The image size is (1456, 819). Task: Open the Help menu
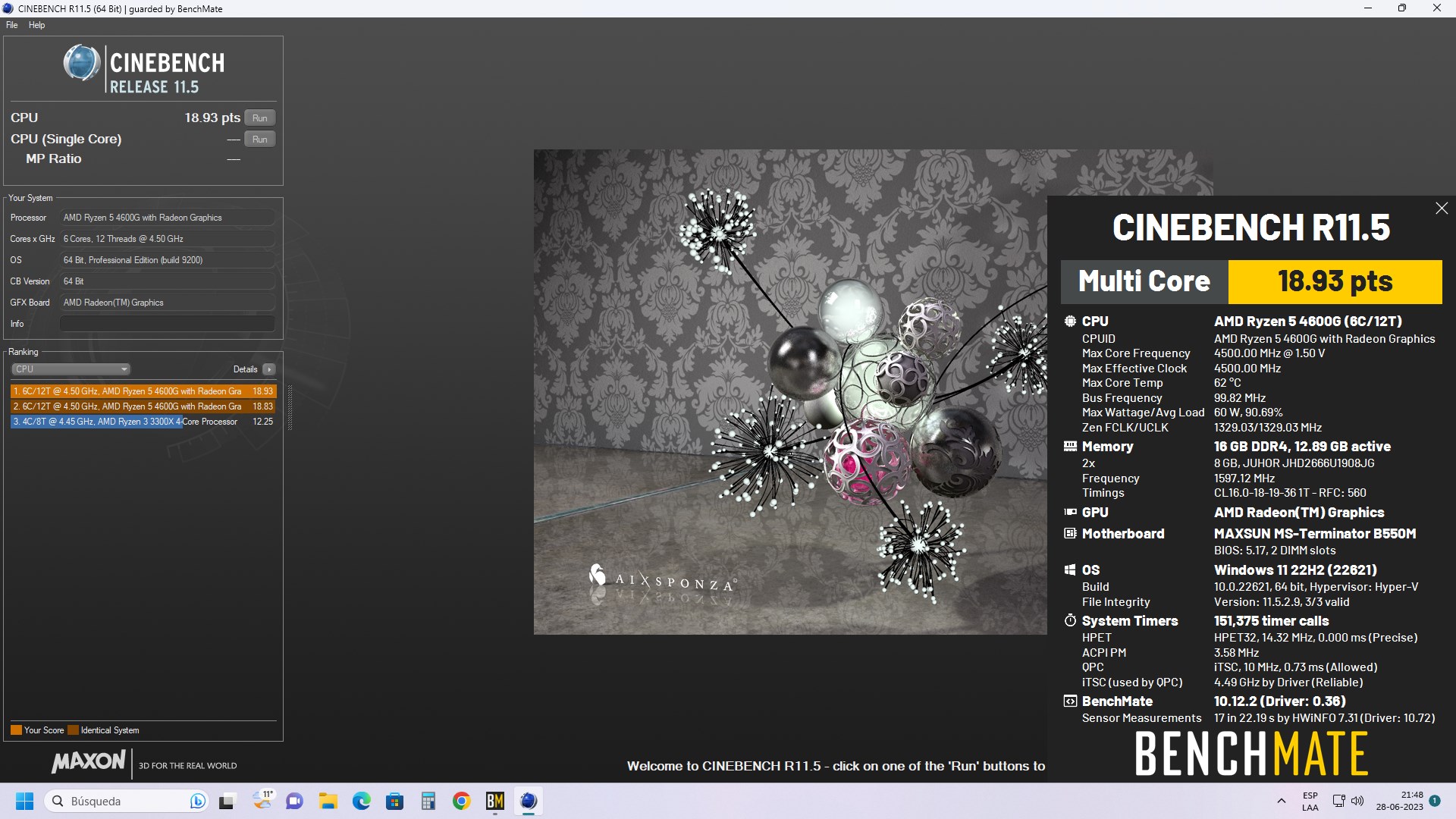coord(36,25)
